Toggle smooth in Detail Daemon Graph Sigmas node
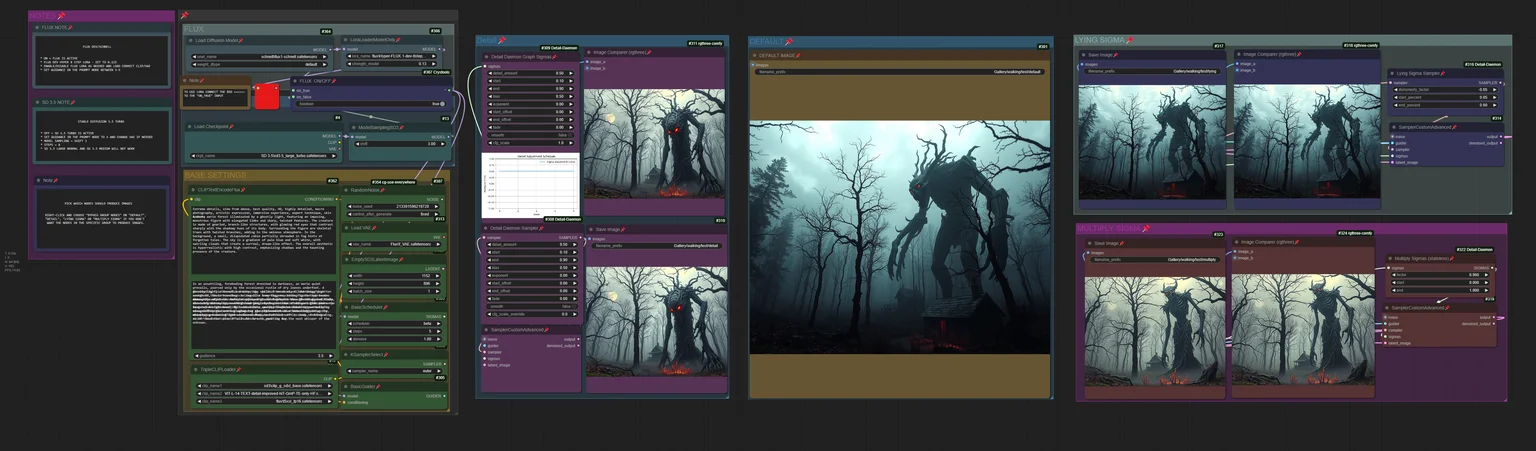 click(530, 135)
